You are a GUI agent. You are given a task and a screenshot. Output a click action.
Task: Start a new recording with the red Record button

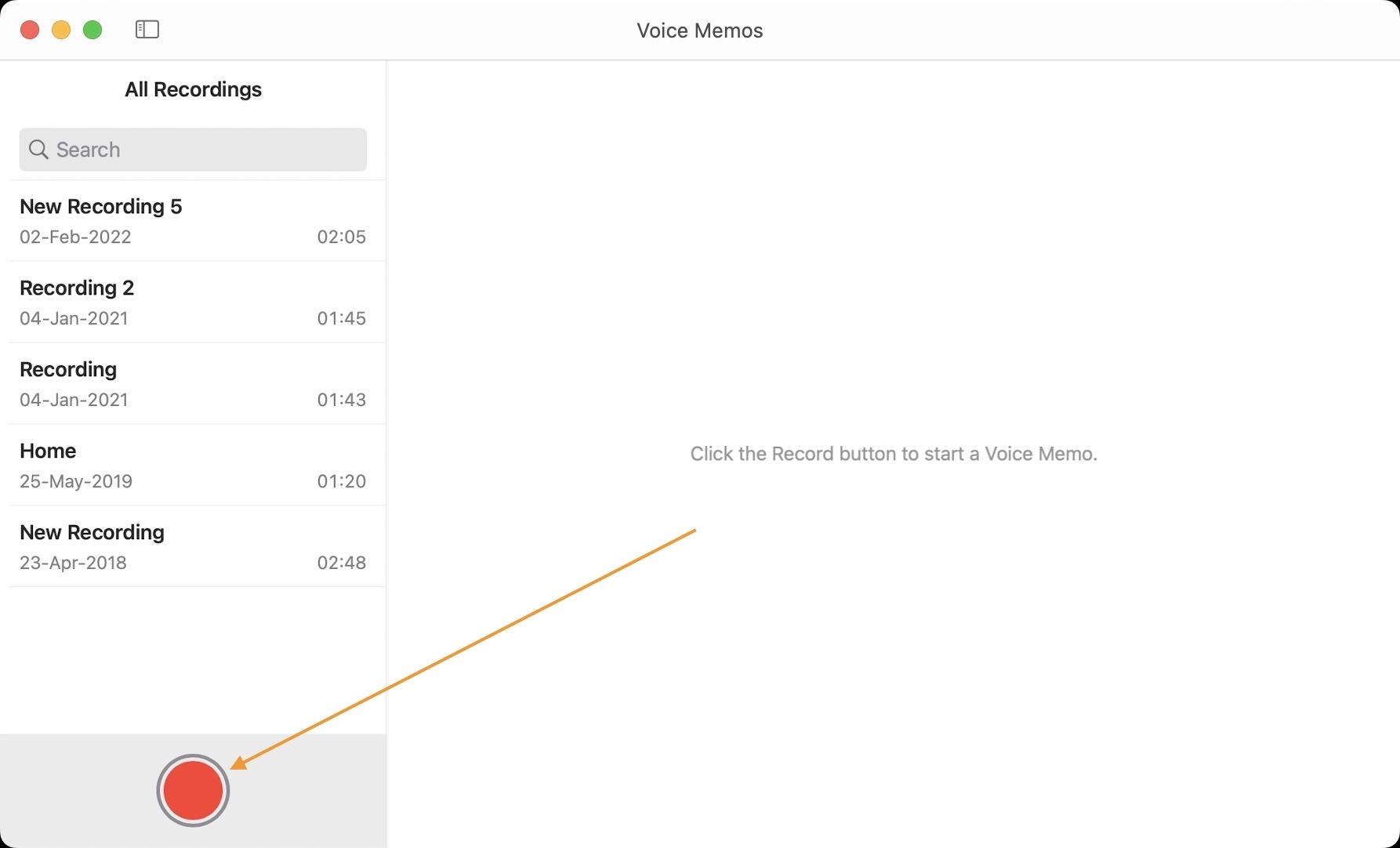pos(193,790)
